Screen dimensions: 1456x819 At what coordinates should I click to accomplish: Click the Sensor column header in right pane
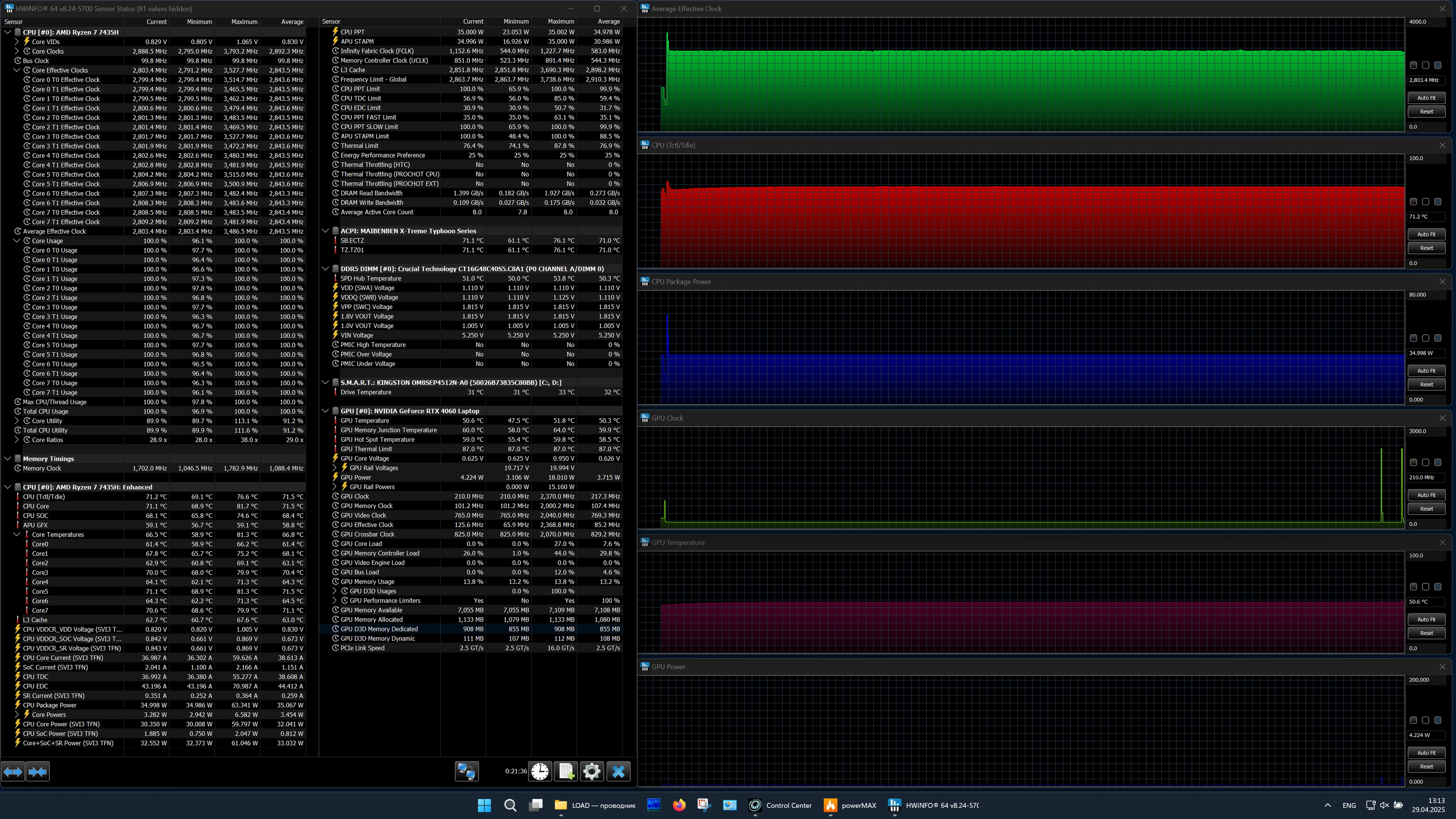(x=331, y=21)
